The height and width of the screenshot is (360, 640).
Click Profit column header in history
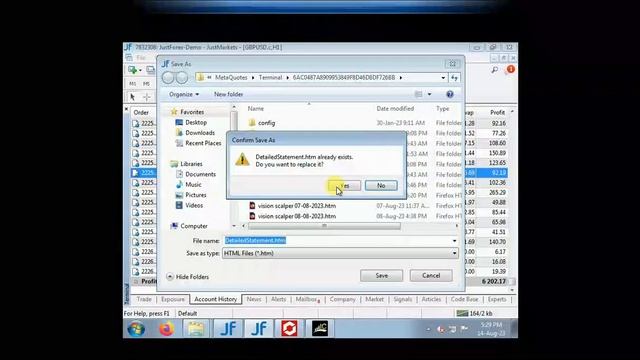[x=498, y=112]
